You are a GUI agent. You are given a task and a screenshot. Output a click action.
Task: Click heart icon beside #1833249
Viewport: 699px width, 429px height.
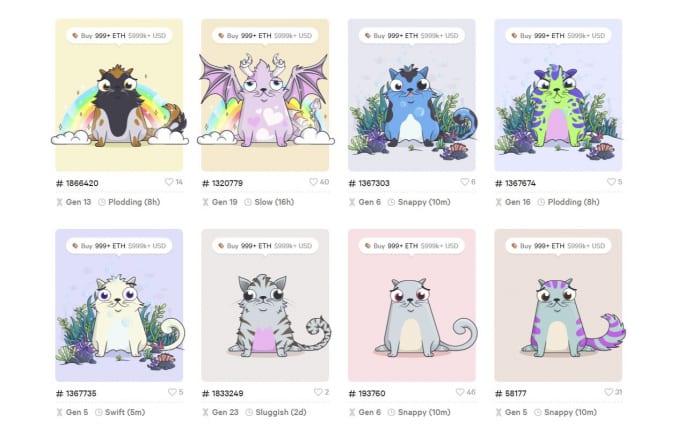click(x=318, y=392)
